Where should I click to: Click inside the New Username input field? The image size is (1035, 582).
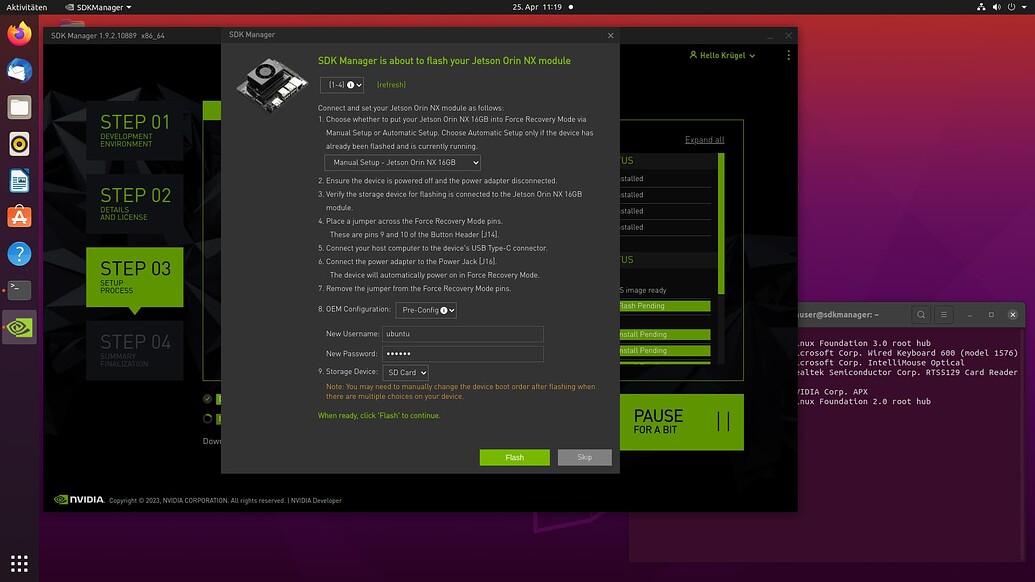click(462, 333)
